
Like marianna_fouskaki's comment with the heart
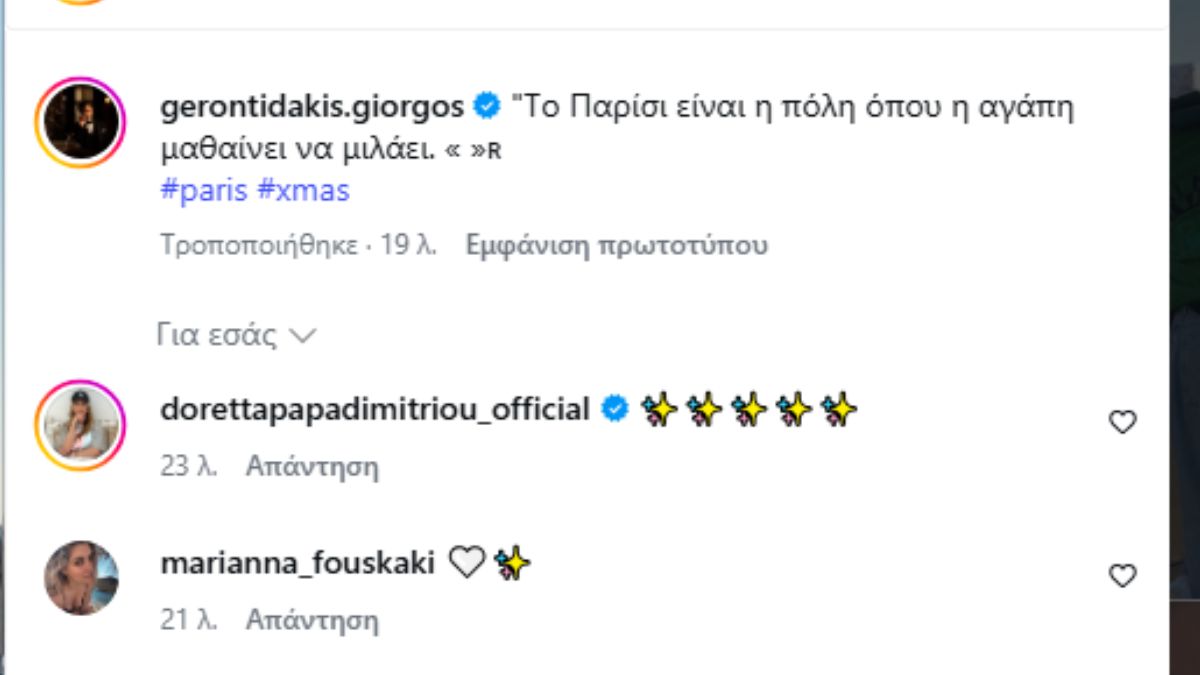coord(1123,576)
